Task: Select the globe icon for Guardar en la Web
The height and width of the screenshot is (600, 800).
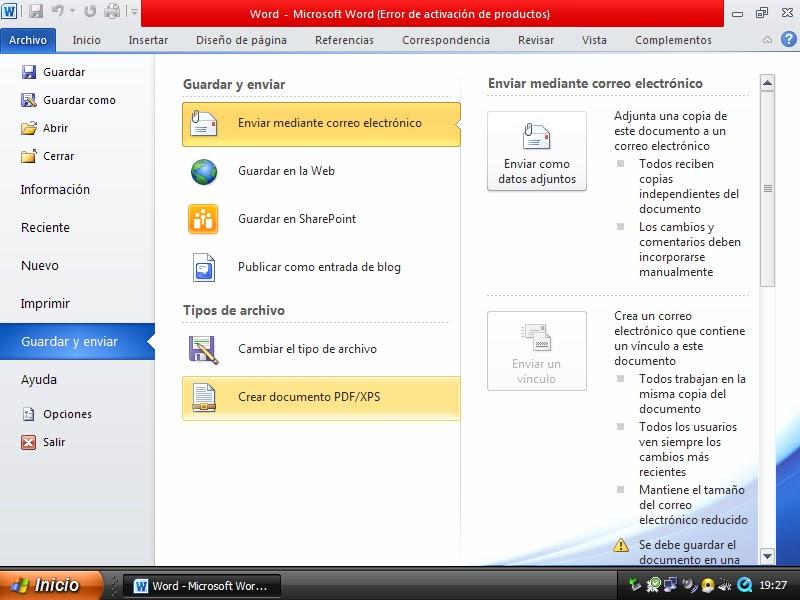Action: point(203,172)
